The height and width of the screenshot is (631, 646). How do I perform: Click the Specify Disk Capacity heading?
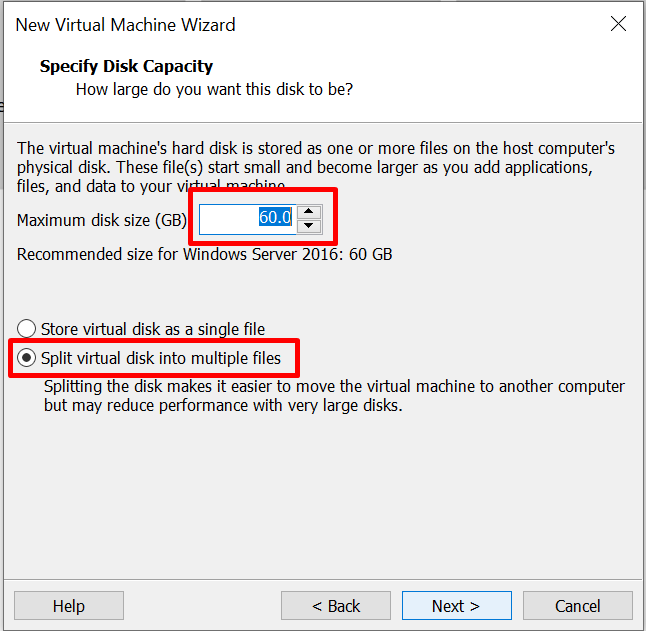click(x=126, y=67)
